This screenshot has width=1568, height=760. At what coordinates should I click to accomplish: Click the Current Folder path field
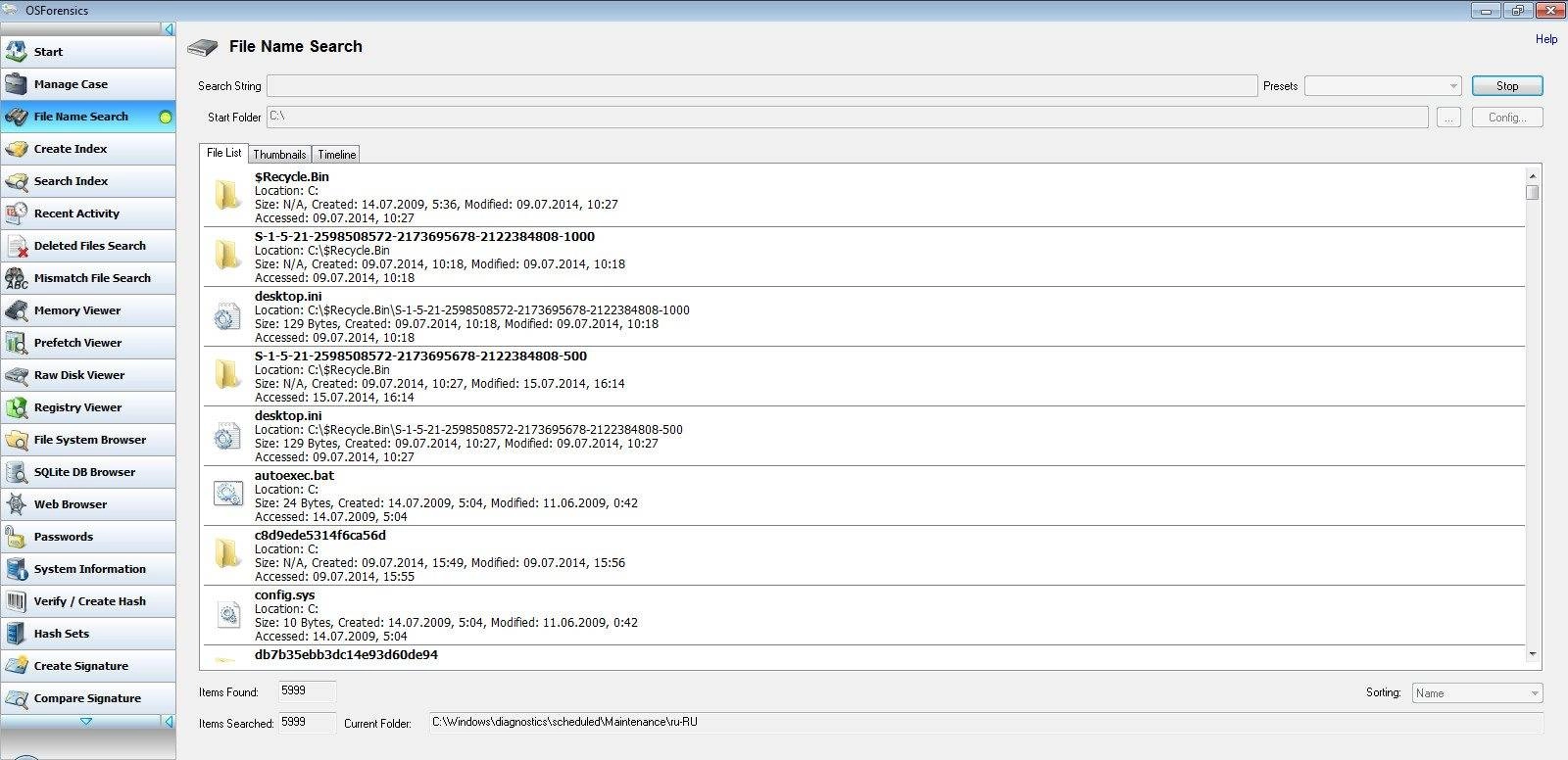tap(985, 723)
